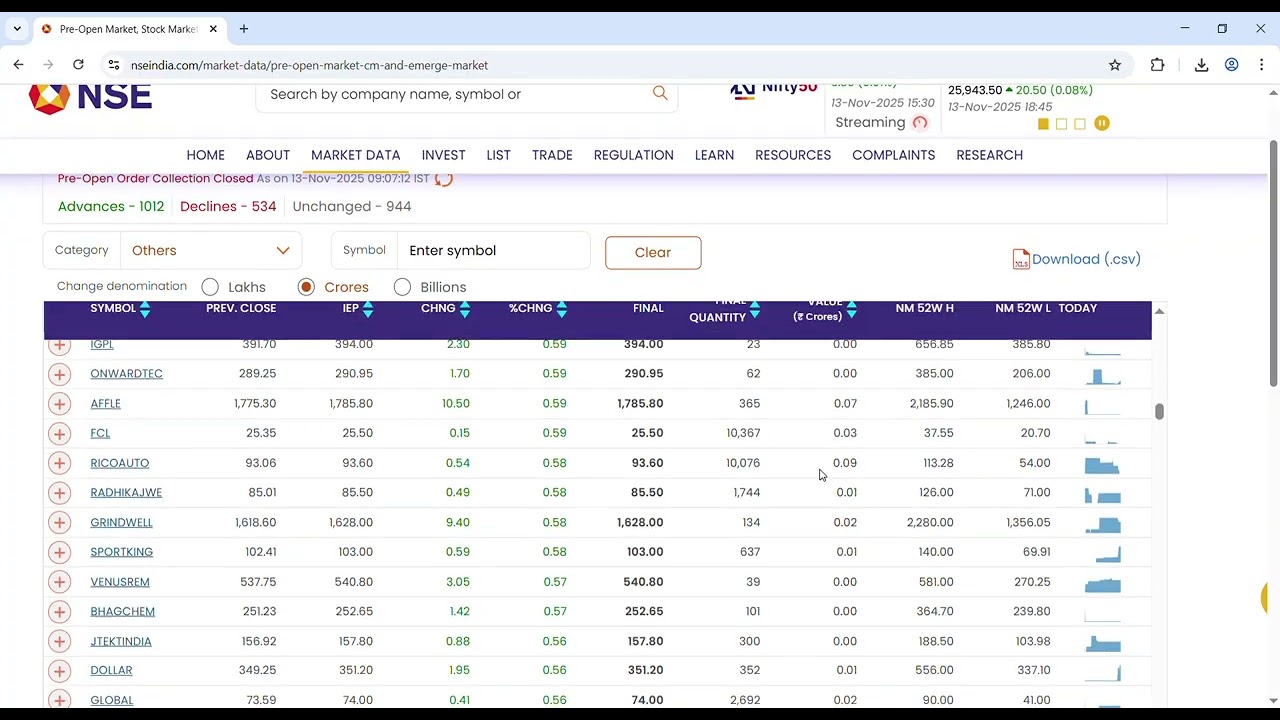View site information icon in address bar

[113, 65]
